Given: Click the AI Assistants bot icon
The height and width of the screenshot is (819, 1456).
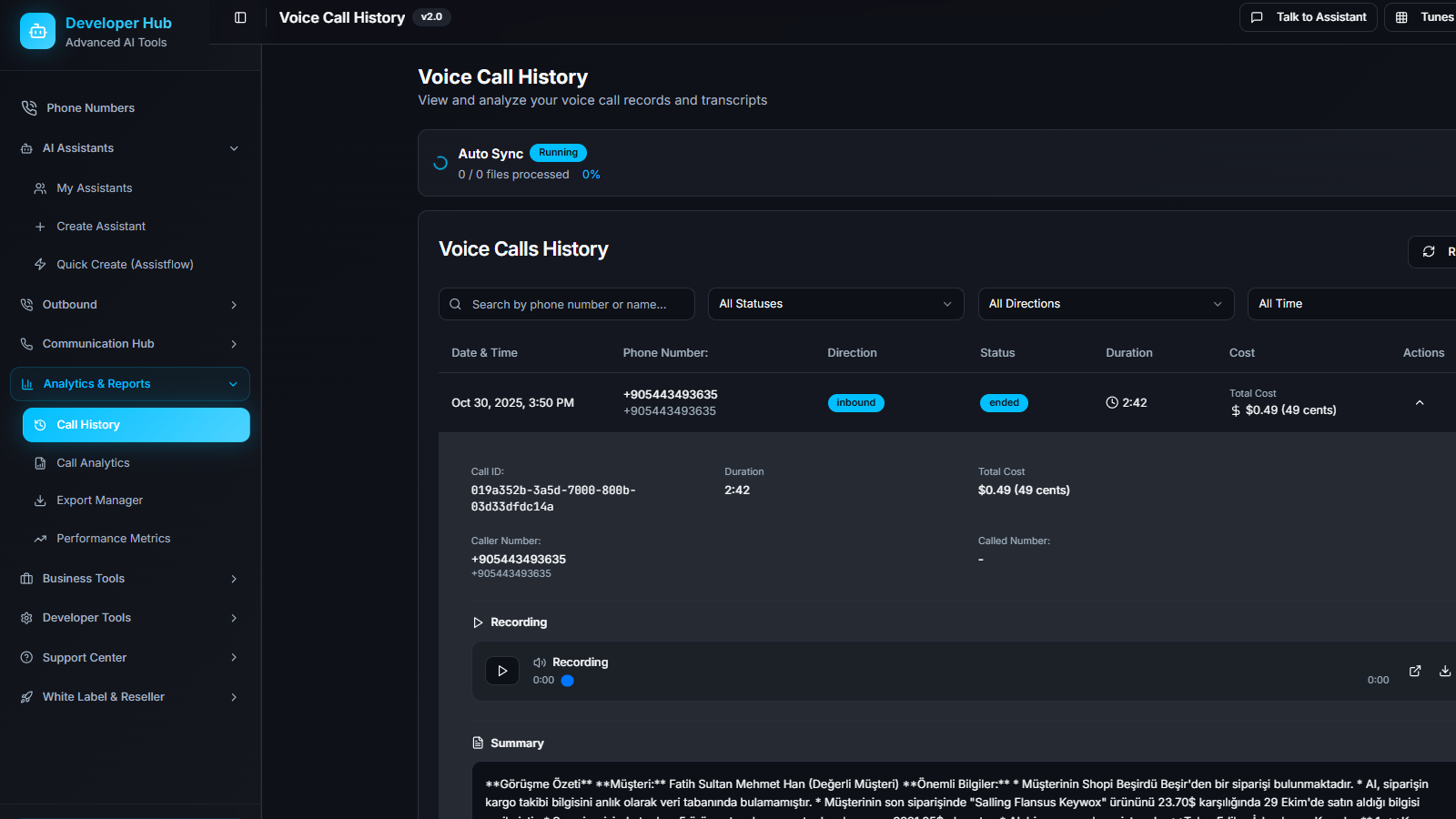Looking at the screenshot, I should point(26,148).
